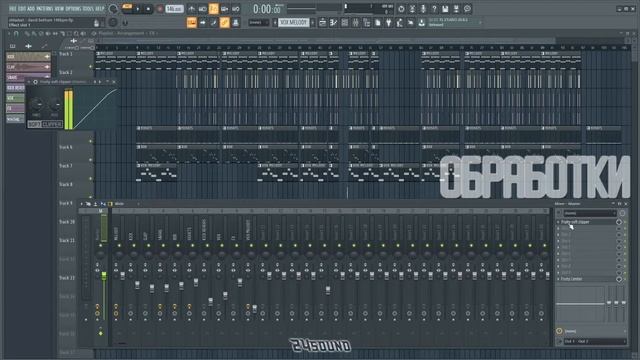The height and width of the screenshot is (360, 640).
Task: Open the Fruity soft clipper slot arrow menu
Action: pyautogui.click(x=558, y=222)
